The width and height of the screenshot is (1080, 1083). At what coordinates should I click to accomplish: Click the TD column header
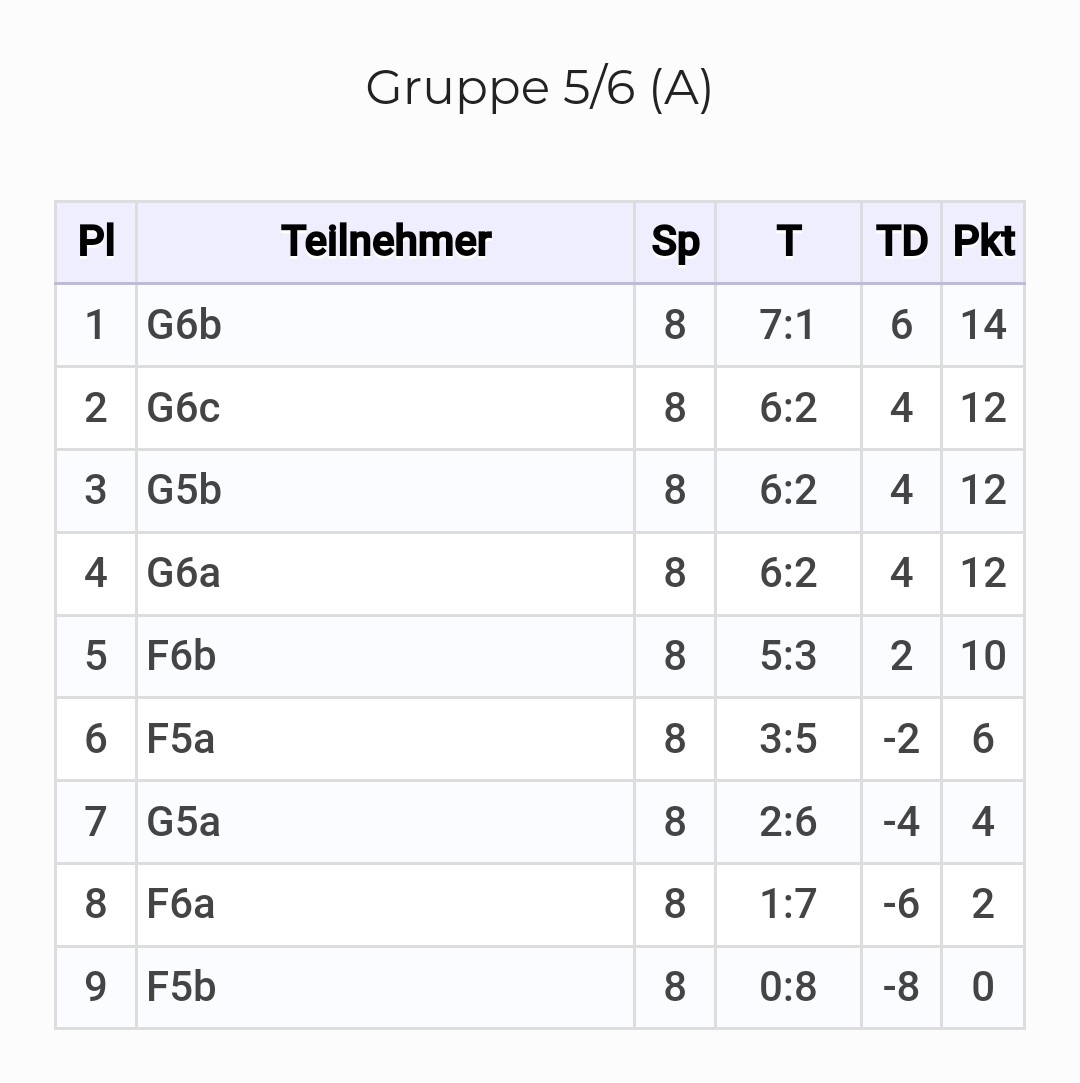(x=901, y=242)
